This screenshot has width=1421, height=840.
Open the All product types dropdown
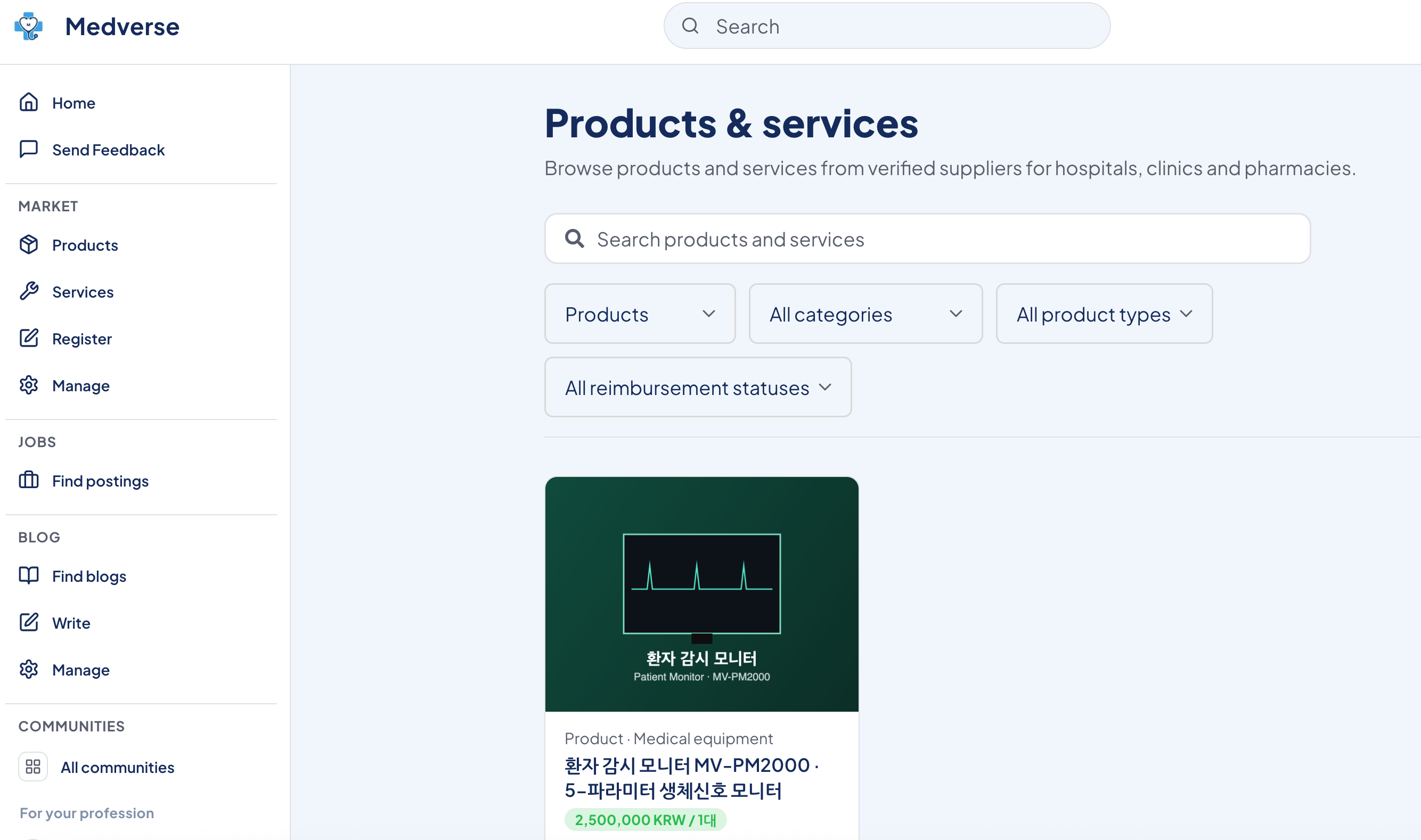pos(1104,314)
